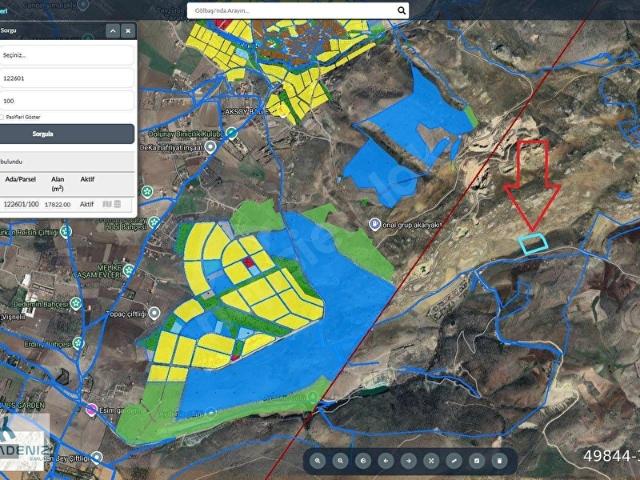This screenshot has width=640, height=480.
Task: Enable the Pasifleri Göster checkbox
Action: (2, 117)
